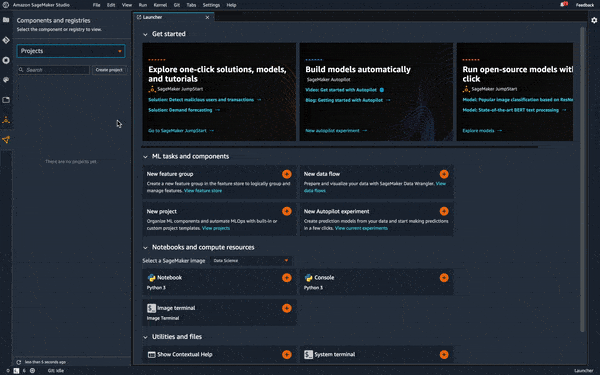Image resolution: width=600 pixels, height=375 pixels.
Task: Click the Feedback button
Action: [585, 5]
